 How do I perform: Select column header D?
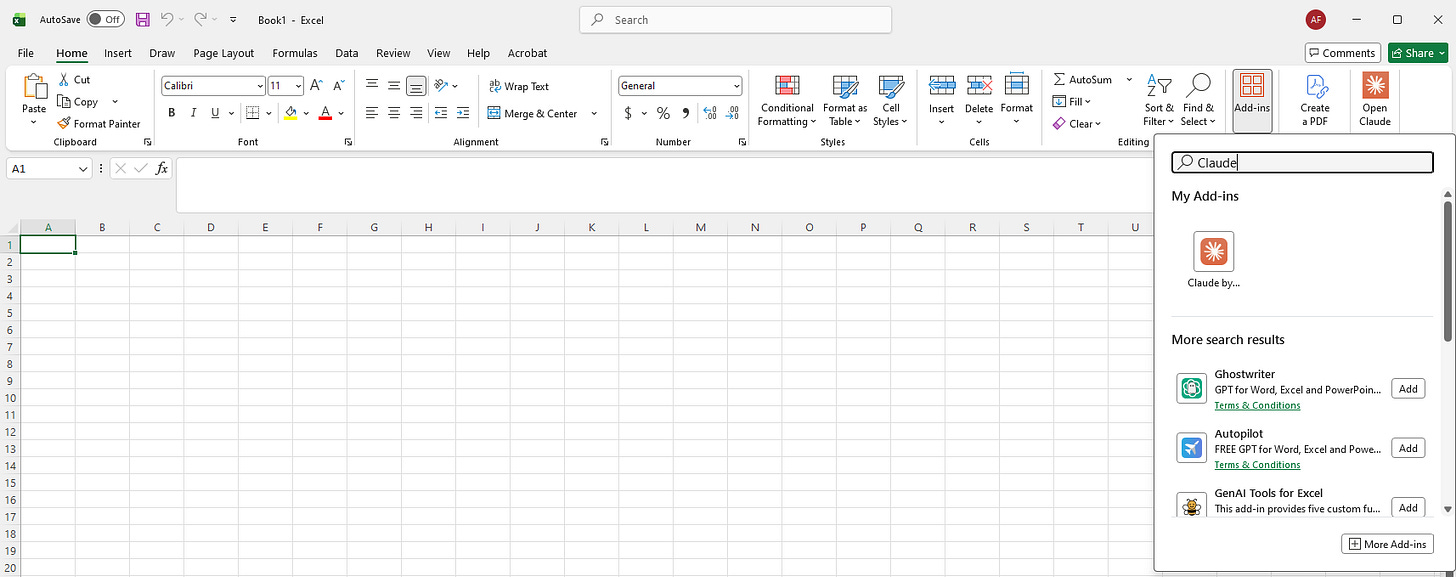click(x=211, y=228)
